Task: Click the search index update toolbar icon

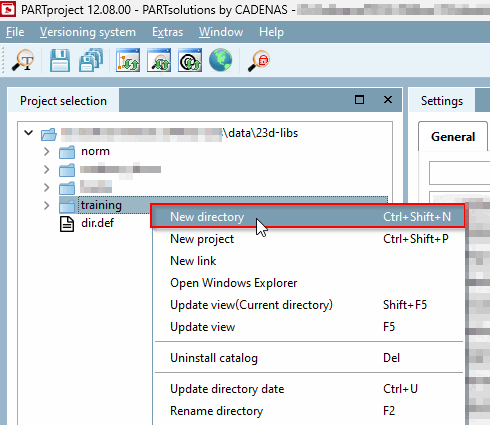Action: coord(159,60)
